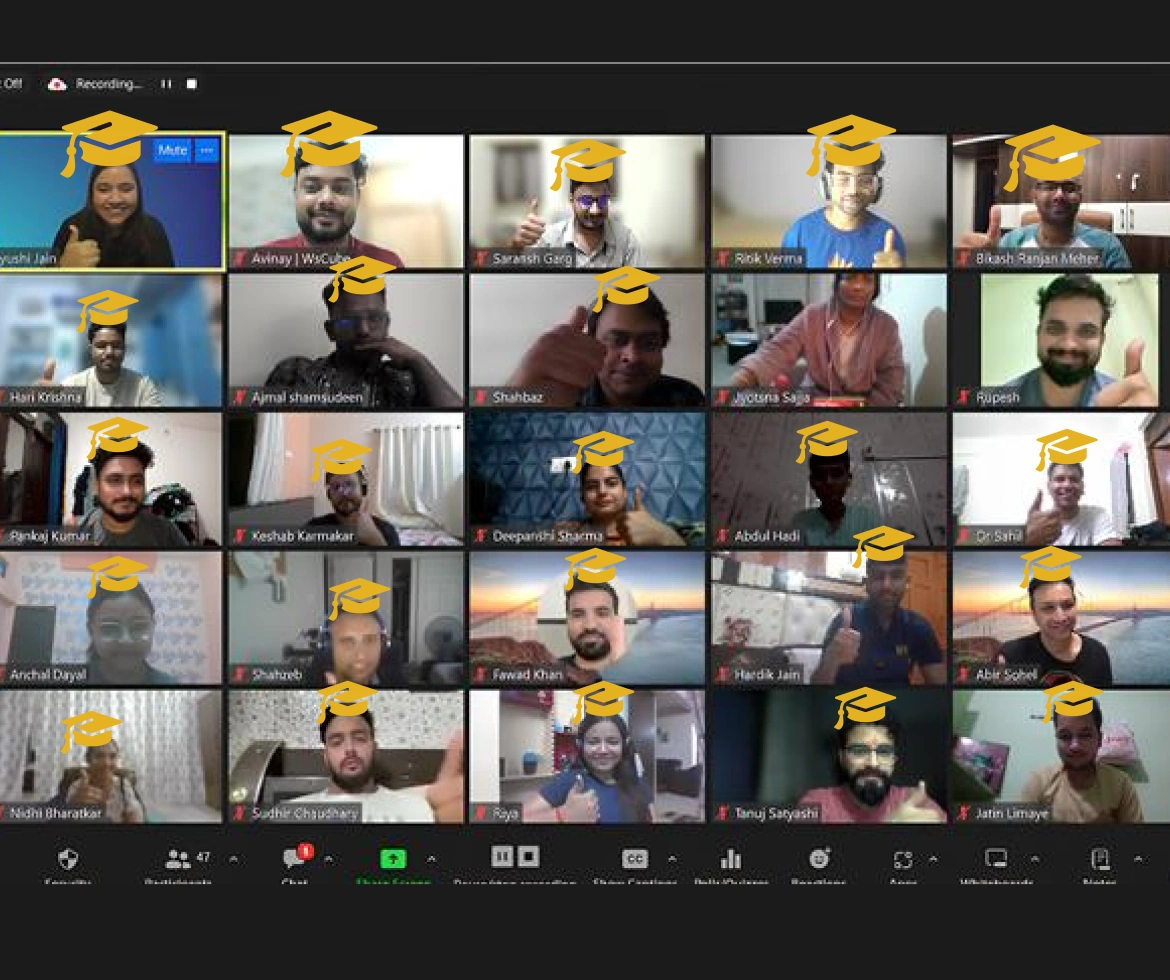The width and height of the screenshot is (1170, 980).
Task: Open the Notes icon in toolbar
Action: point(1100,859)
